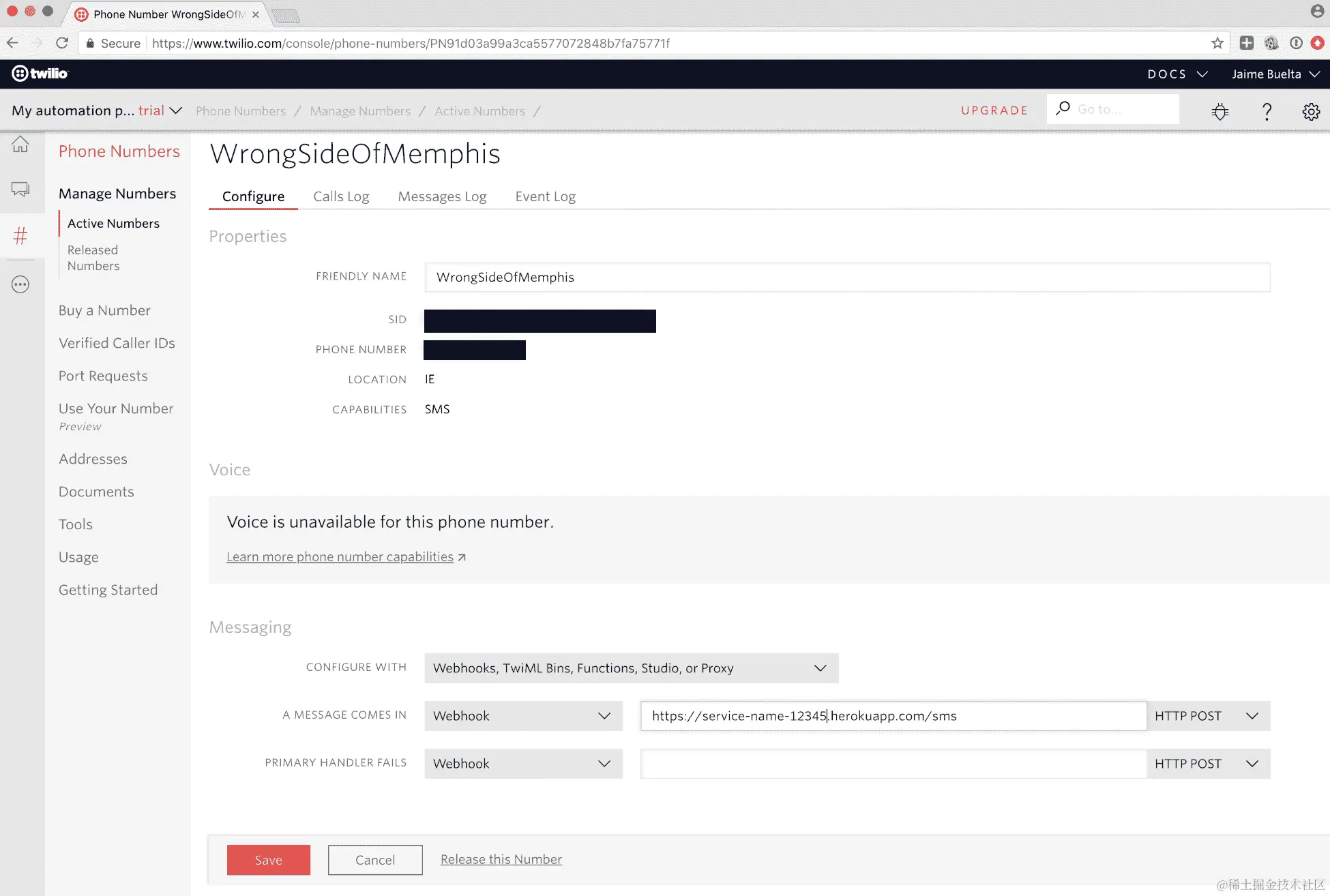Go to Phone Numbers breadcrumb
Screen dimensions: 1330x896
coord(241,111)
